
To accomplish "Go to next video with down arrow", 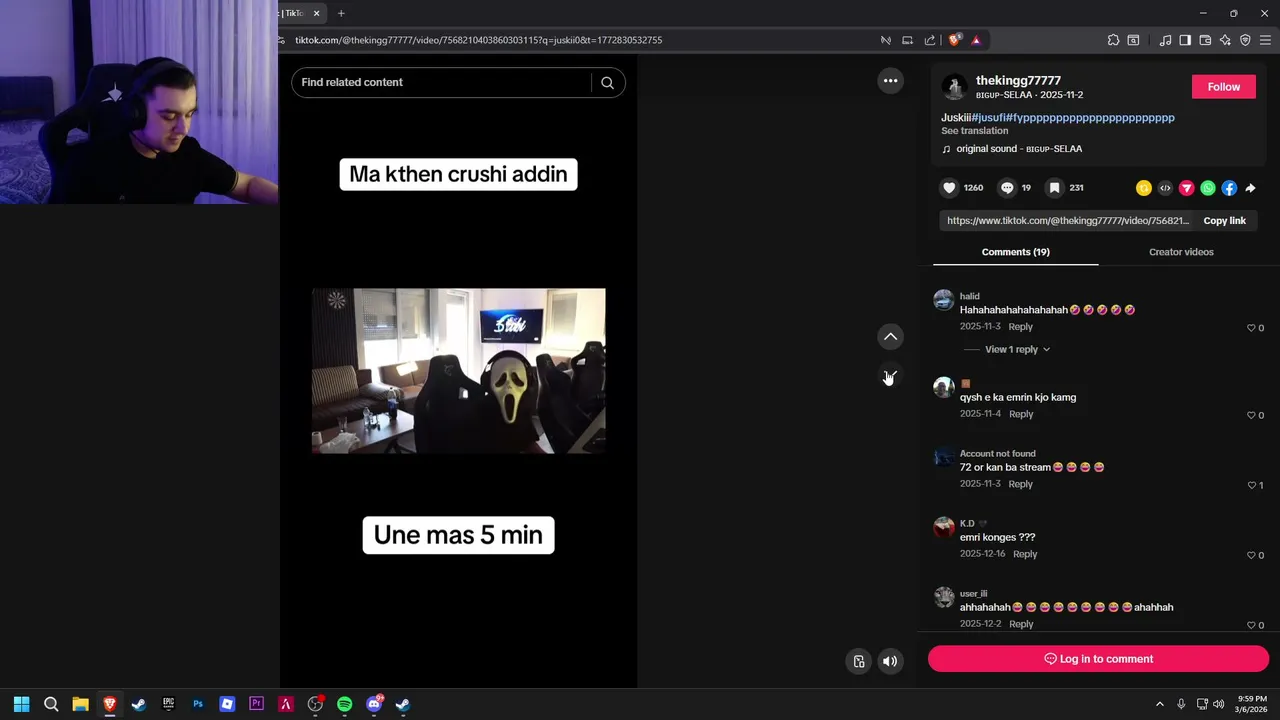I will click(890, 376).
